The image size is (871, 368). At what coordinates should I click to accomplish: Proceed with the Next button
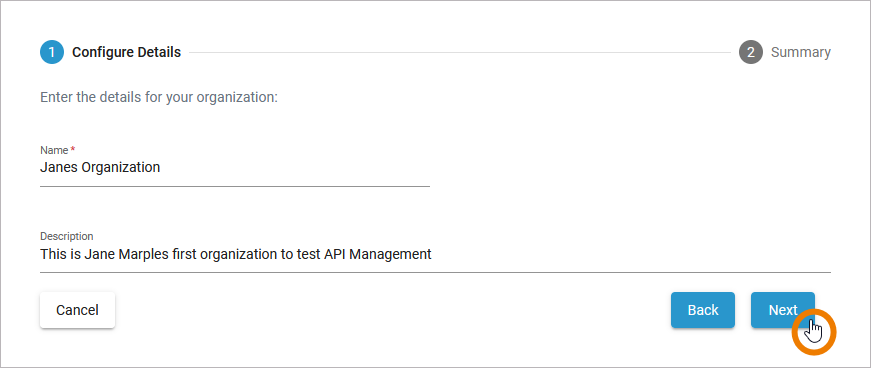[x=783, y=310]
